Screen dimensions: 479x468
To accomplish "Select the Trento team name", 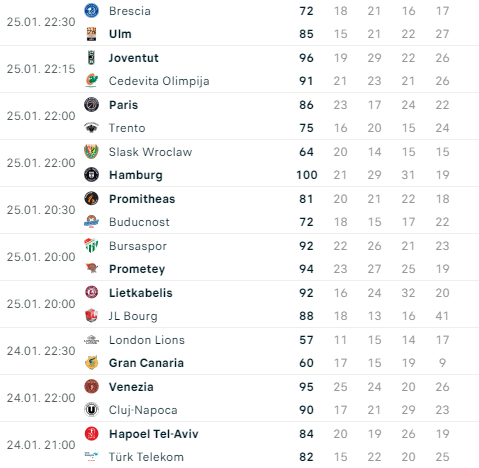I will [127, 128].
